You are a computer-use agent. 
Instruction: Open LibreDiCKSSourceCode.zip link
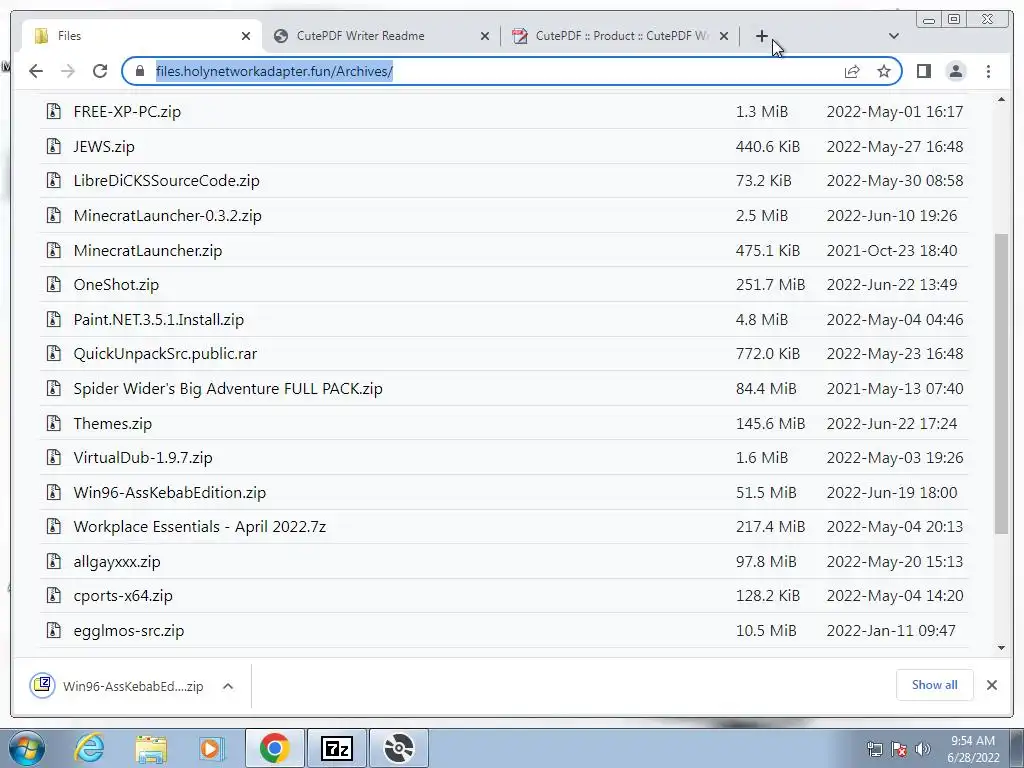(167, 181)
